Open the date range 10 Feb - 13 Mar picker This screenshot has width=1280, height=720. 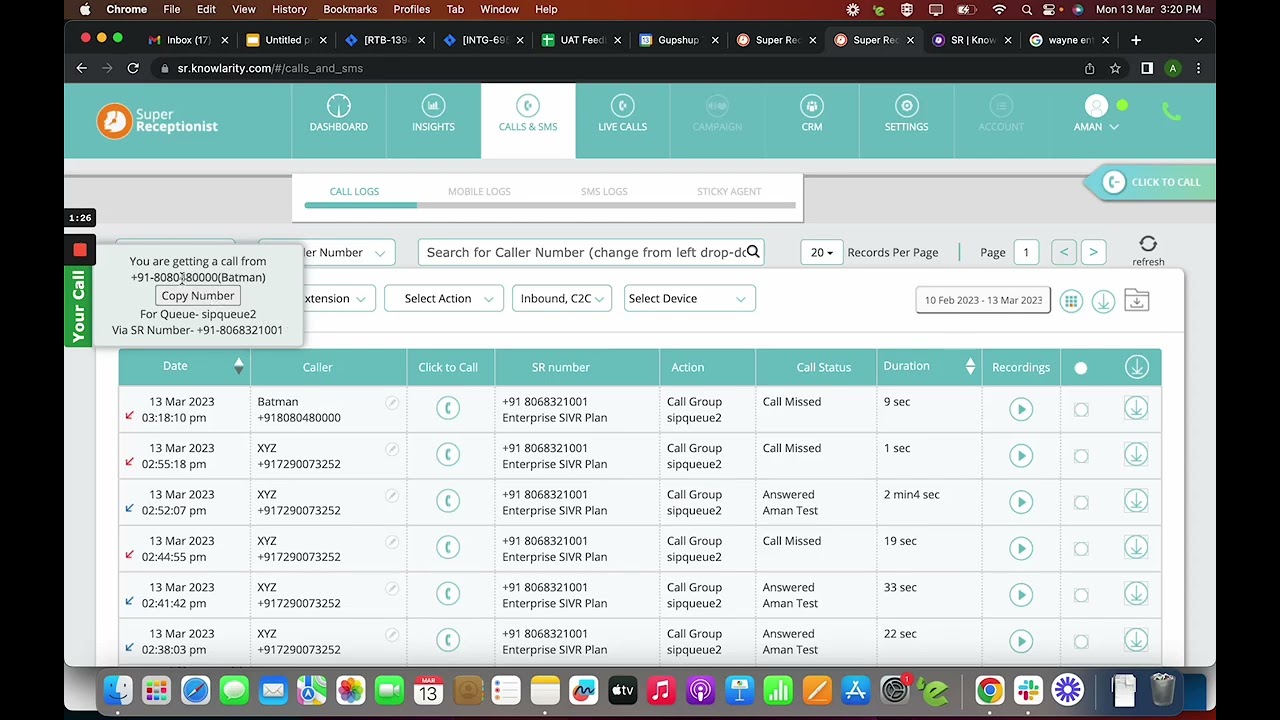(x=983, y=300)
